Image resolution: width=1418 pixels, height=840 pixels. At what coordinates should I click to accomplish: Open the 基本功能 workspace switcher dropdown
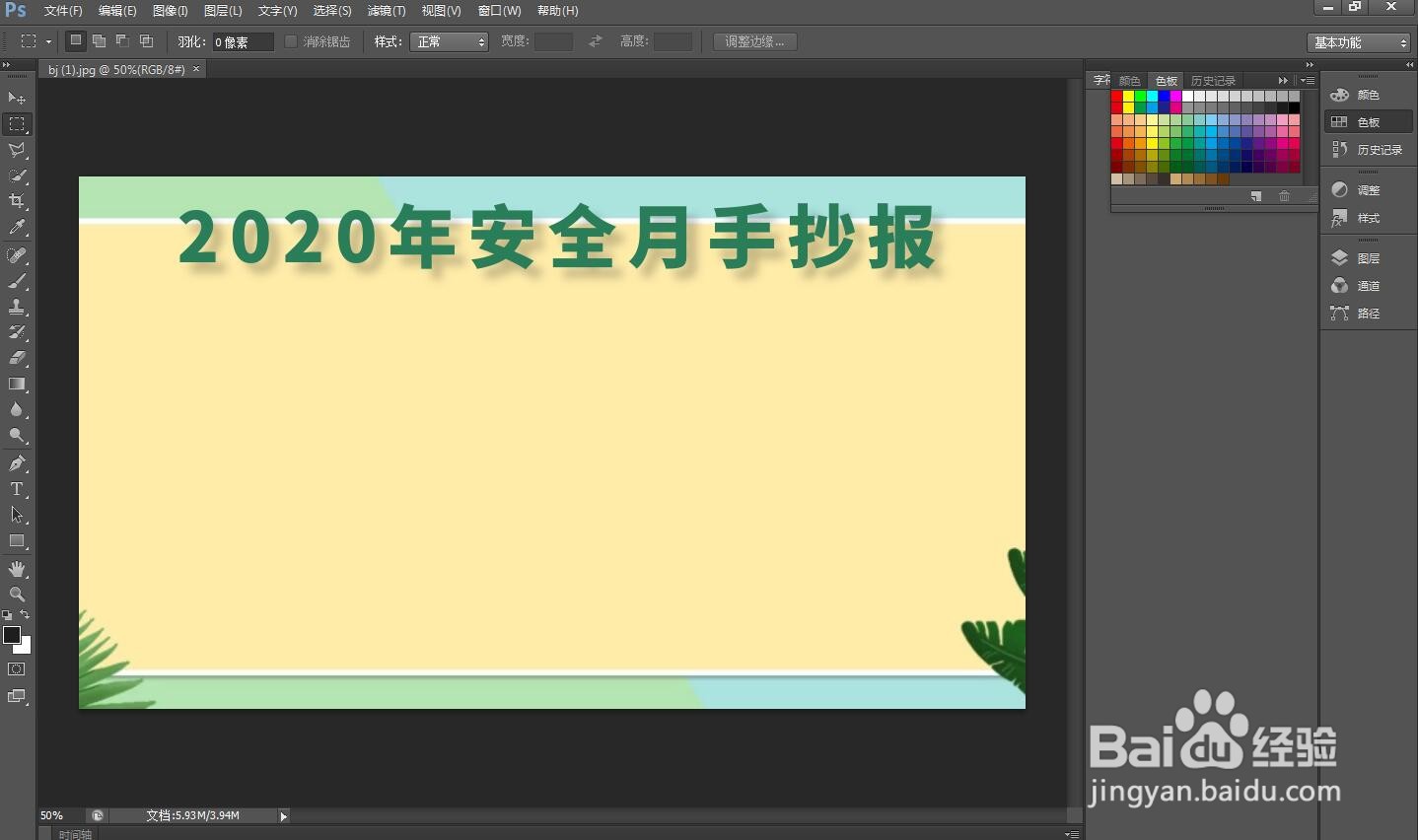point(1359,41)
